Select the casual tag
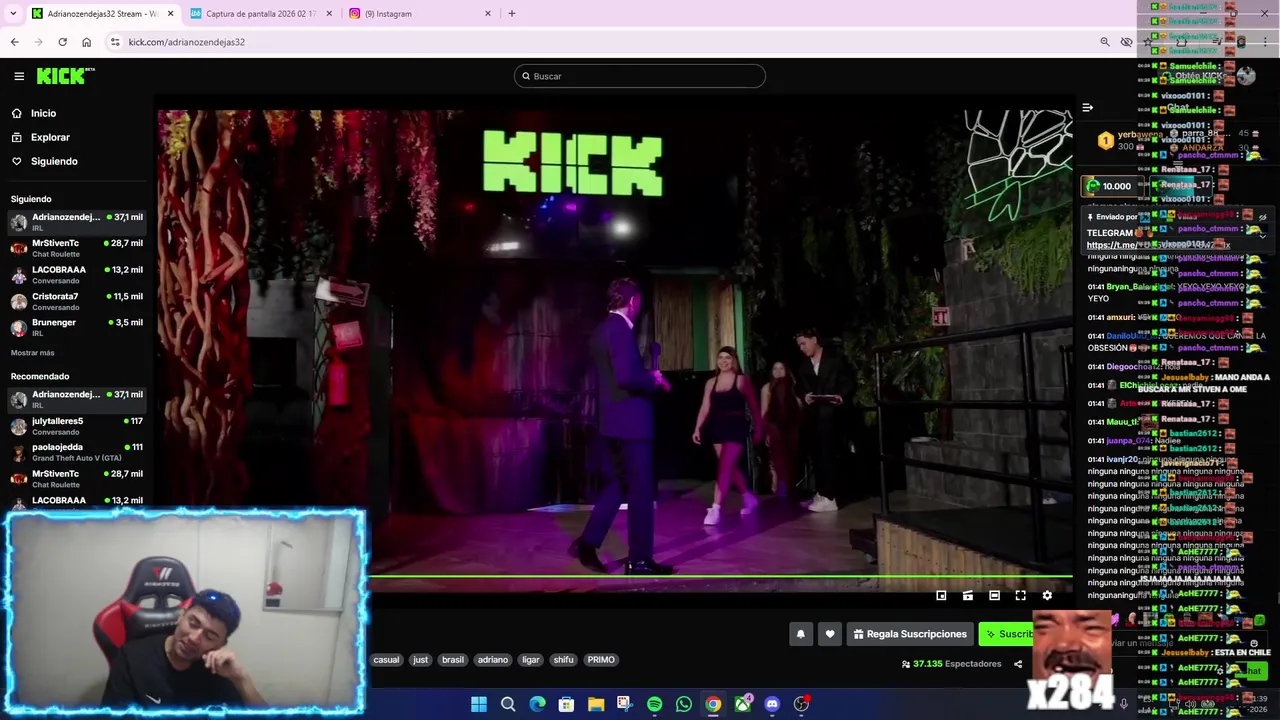This screenshot has height=720, width=1280. [386, 660]
